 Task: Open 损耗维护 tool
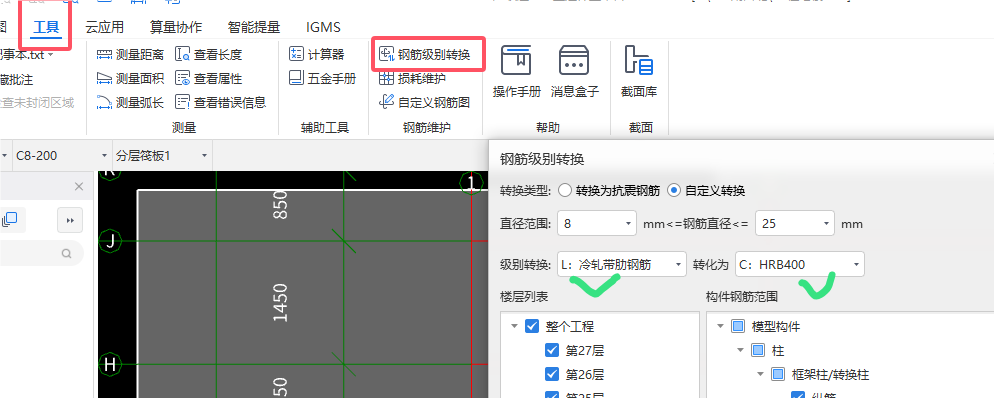(412, 79)
